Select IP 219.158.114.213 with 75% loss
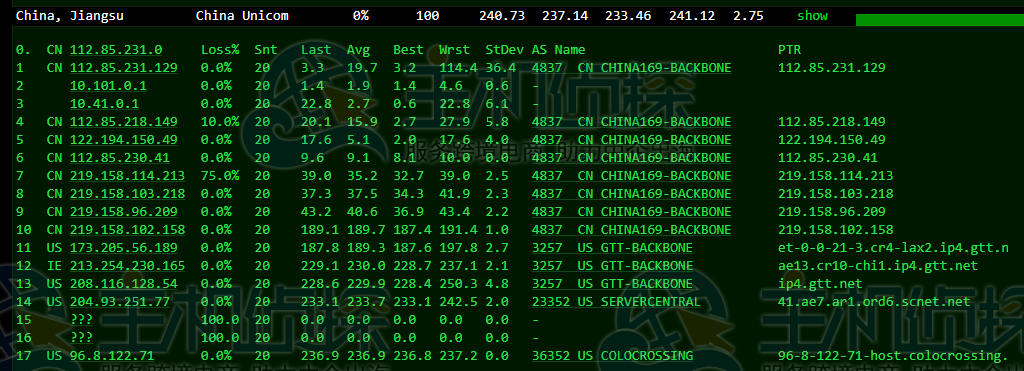This screenshot has width=1024, height=371. (x=127, y=176)
